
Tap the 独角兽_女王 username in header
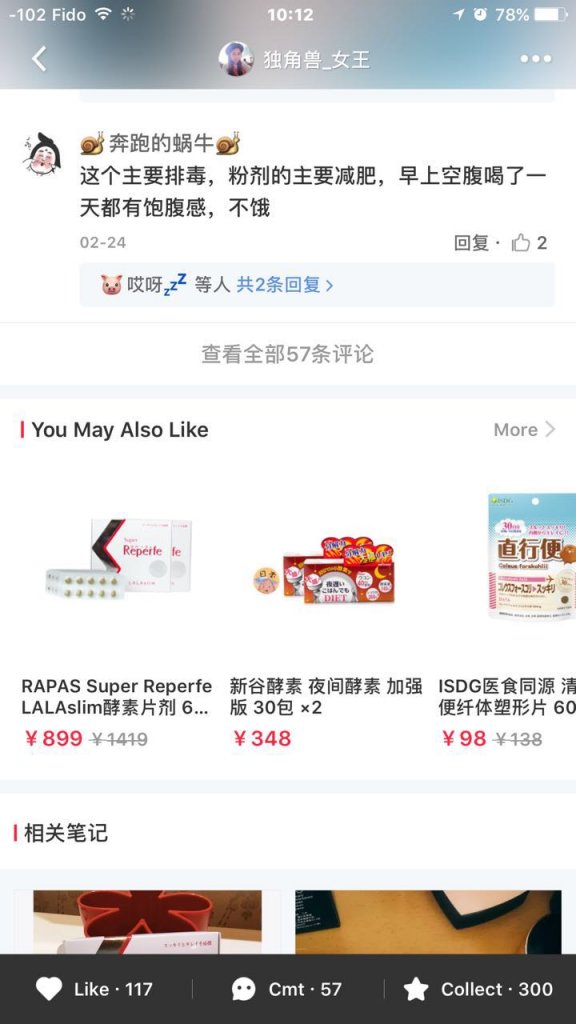317,59
